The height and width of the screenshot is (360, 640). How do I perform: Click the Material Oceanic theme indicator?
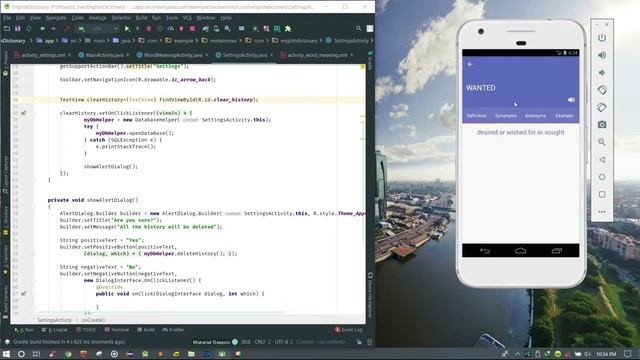click(215, 342)
